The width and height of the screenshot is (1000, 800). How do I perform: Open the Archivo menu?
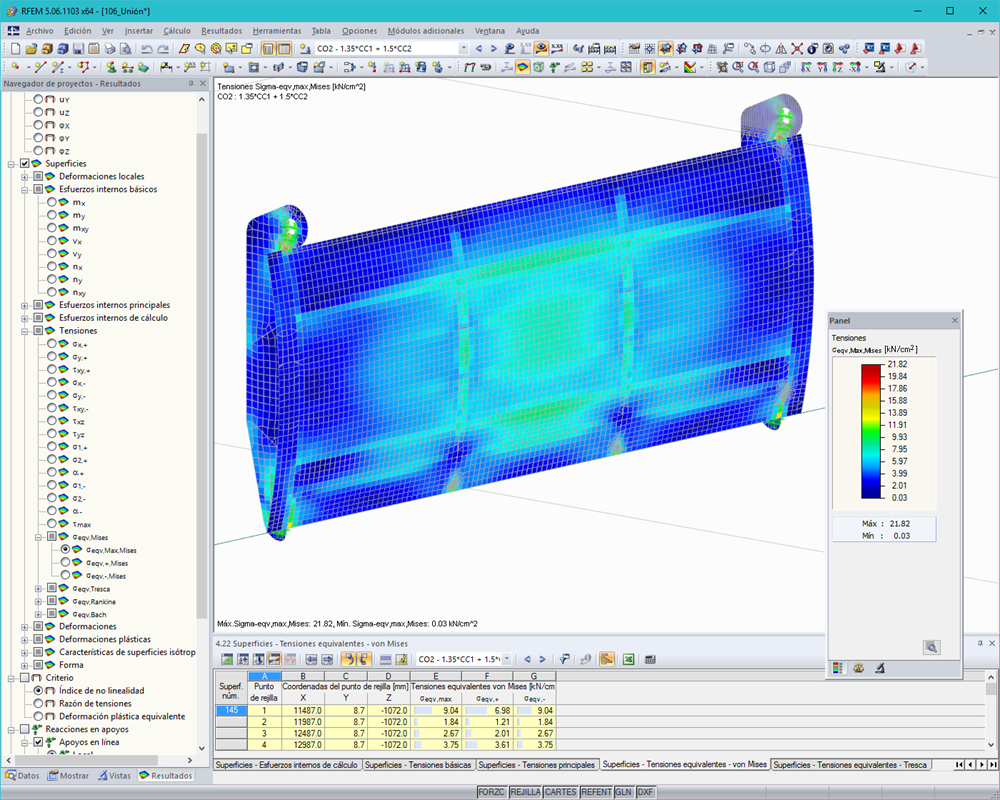[x=40, y=31]
